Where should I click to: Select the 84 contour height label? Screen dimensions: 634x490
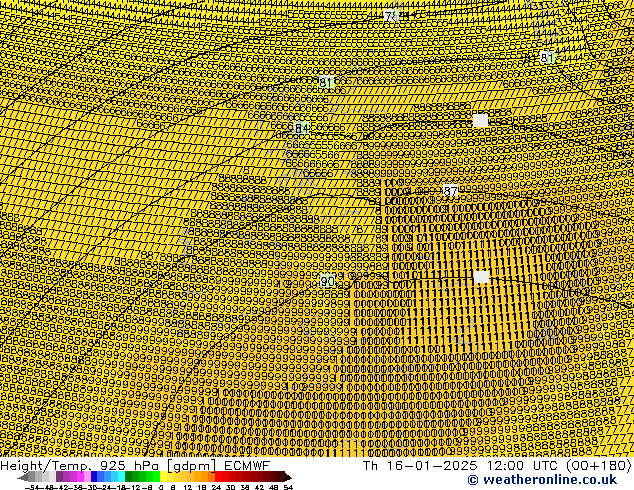[302, 129]
